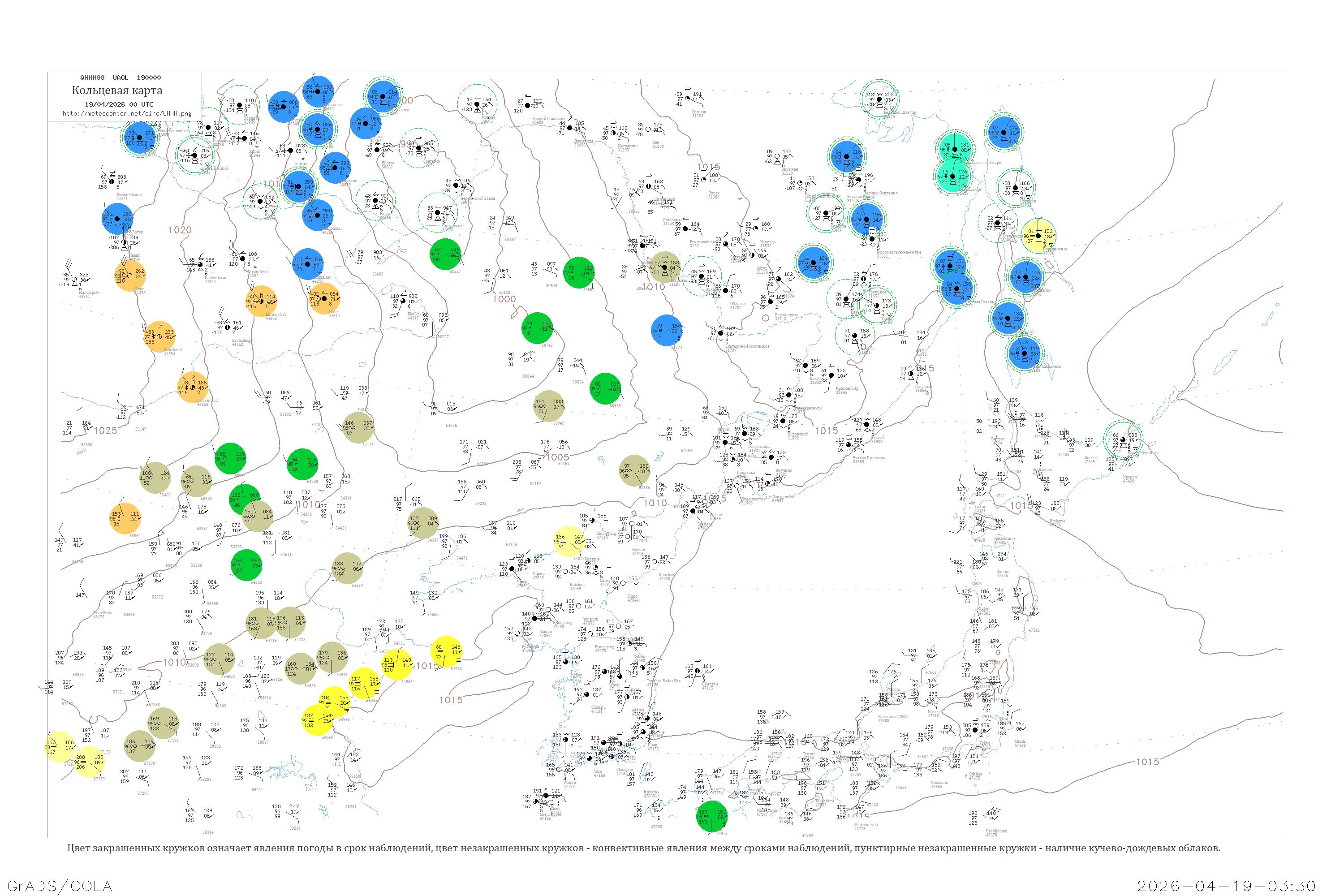
Task: Click the 19/04/2026 00 UTC date text
Action: (119, 104)
